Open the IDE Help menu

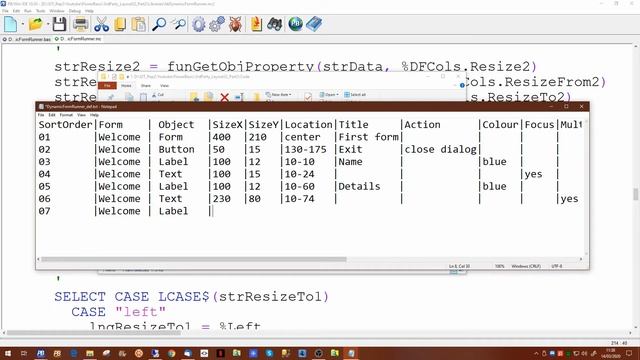pyautogui.click(x=89, y=11)
